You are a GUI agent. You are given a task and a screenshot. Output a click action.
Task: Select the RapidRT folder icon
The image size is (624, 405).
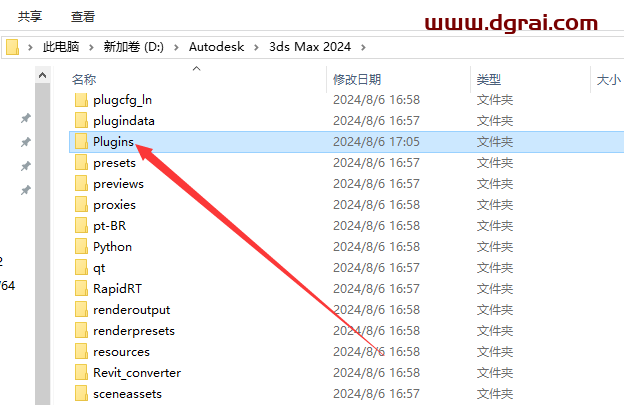tap(81, 289)
